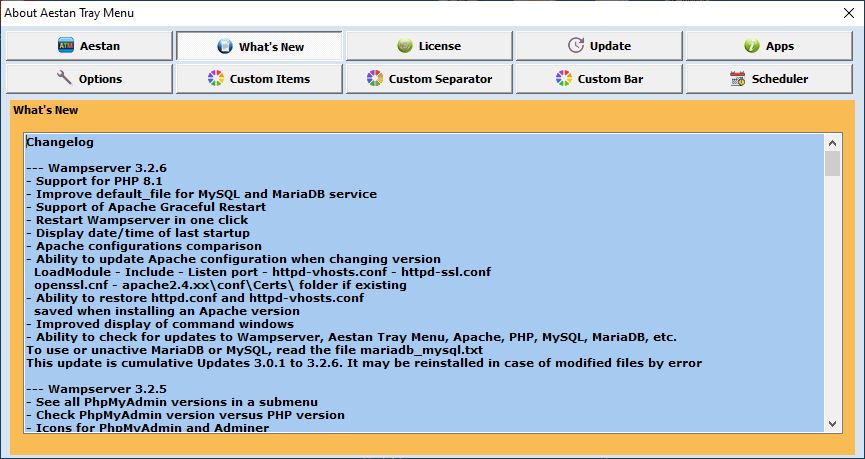Viewport: 865px width, 459px height.
Task: Click the Scheduler calendar icon
Action: [x=738, y=78]
